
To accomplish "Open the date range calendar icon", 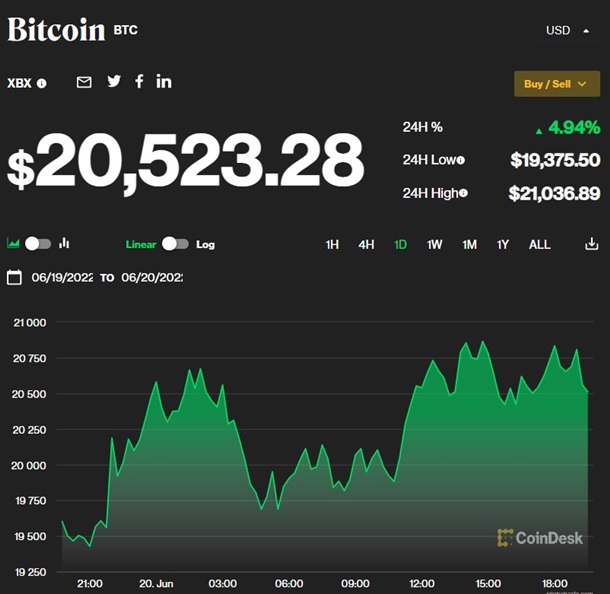I will point(14,277).
